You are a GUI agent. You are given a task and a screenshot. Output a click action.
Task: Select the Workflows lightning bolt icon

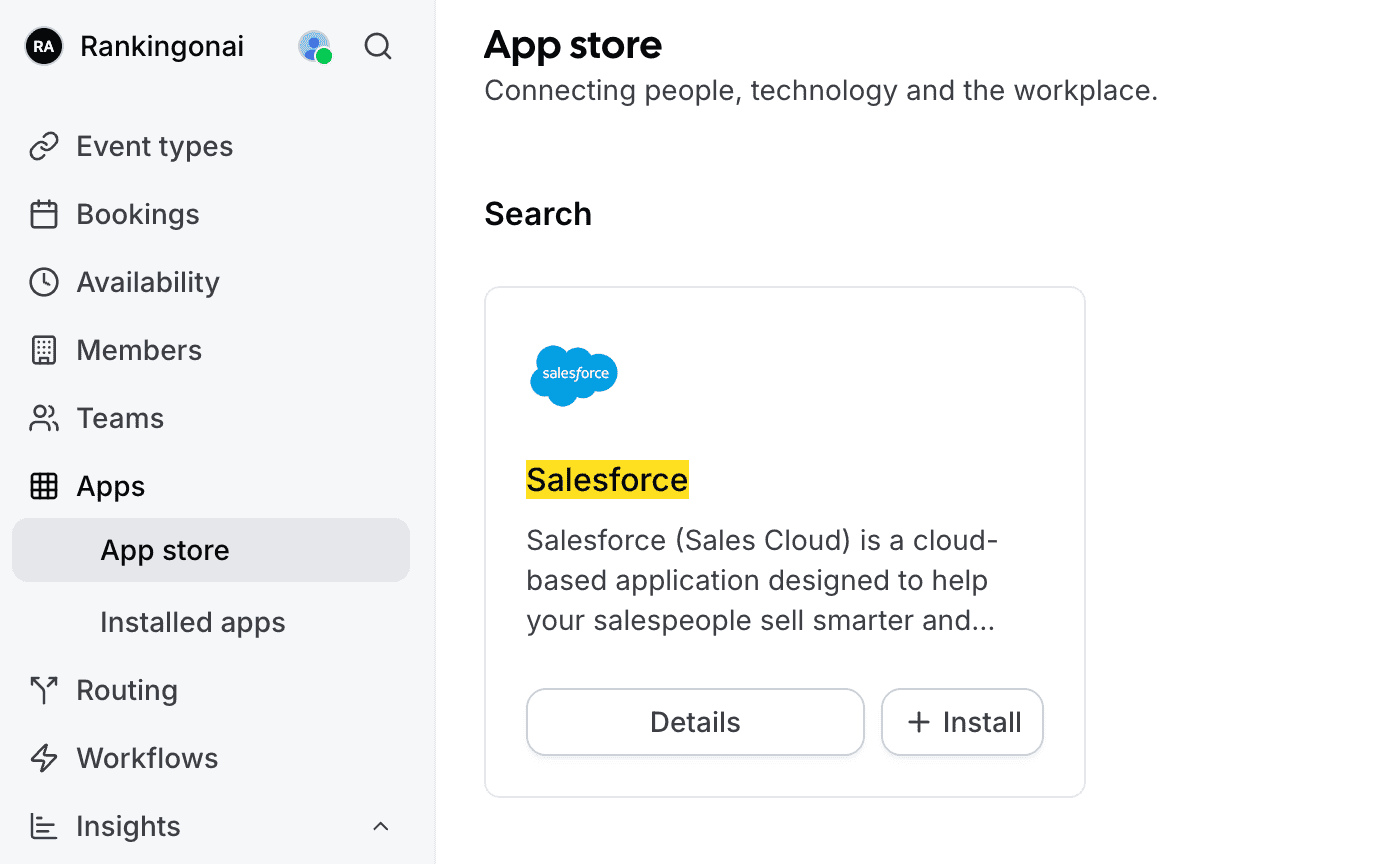tap(44, 758)
